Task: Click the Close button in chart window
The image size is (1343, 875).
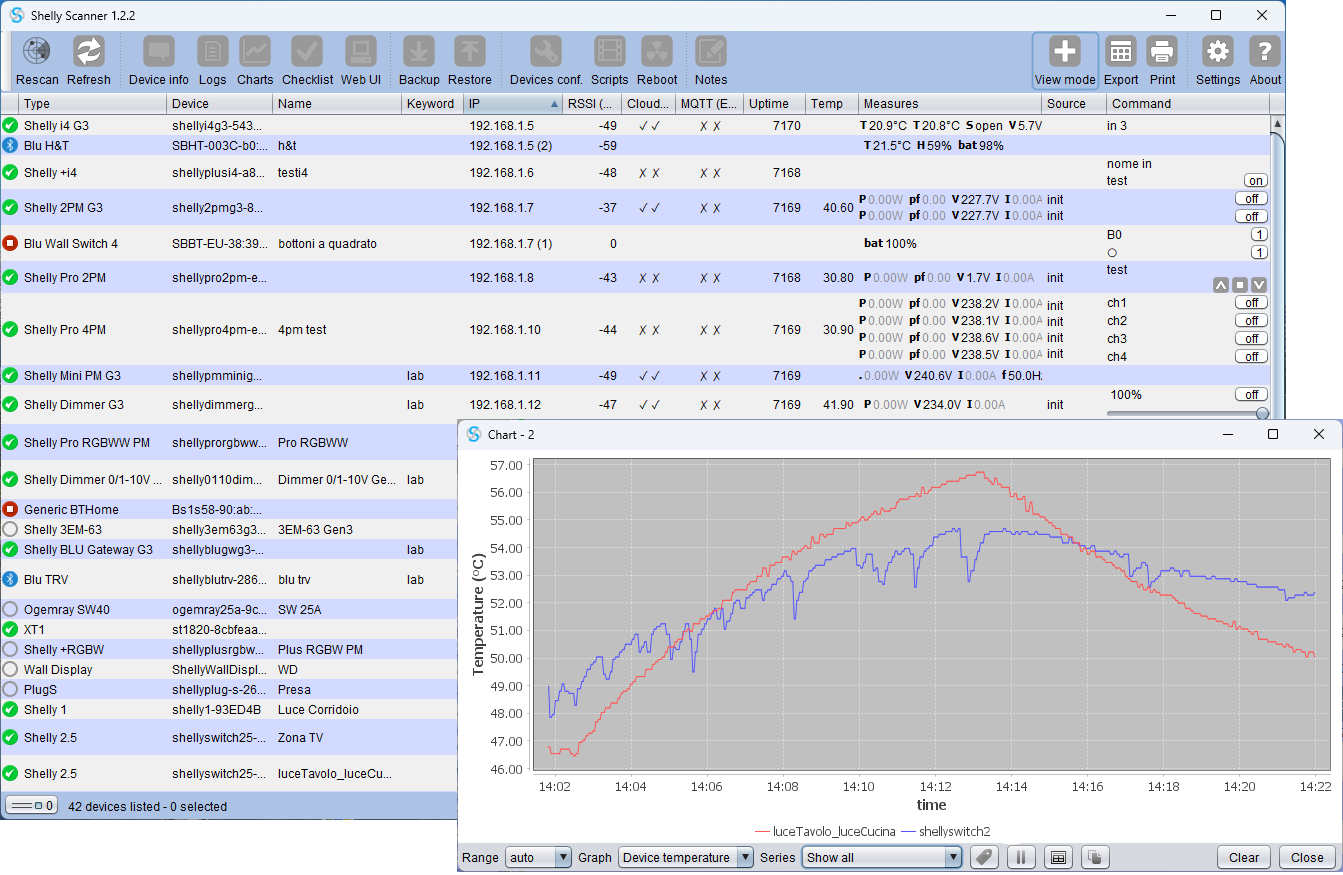Action: coord(1307,857)
